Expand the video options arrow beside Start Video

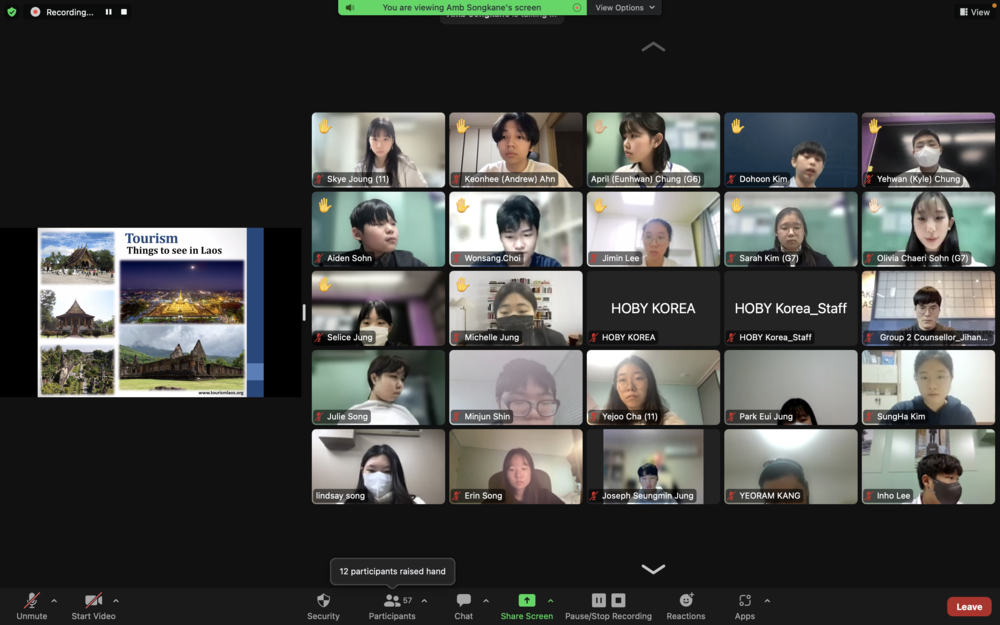(x=116, y=601)
